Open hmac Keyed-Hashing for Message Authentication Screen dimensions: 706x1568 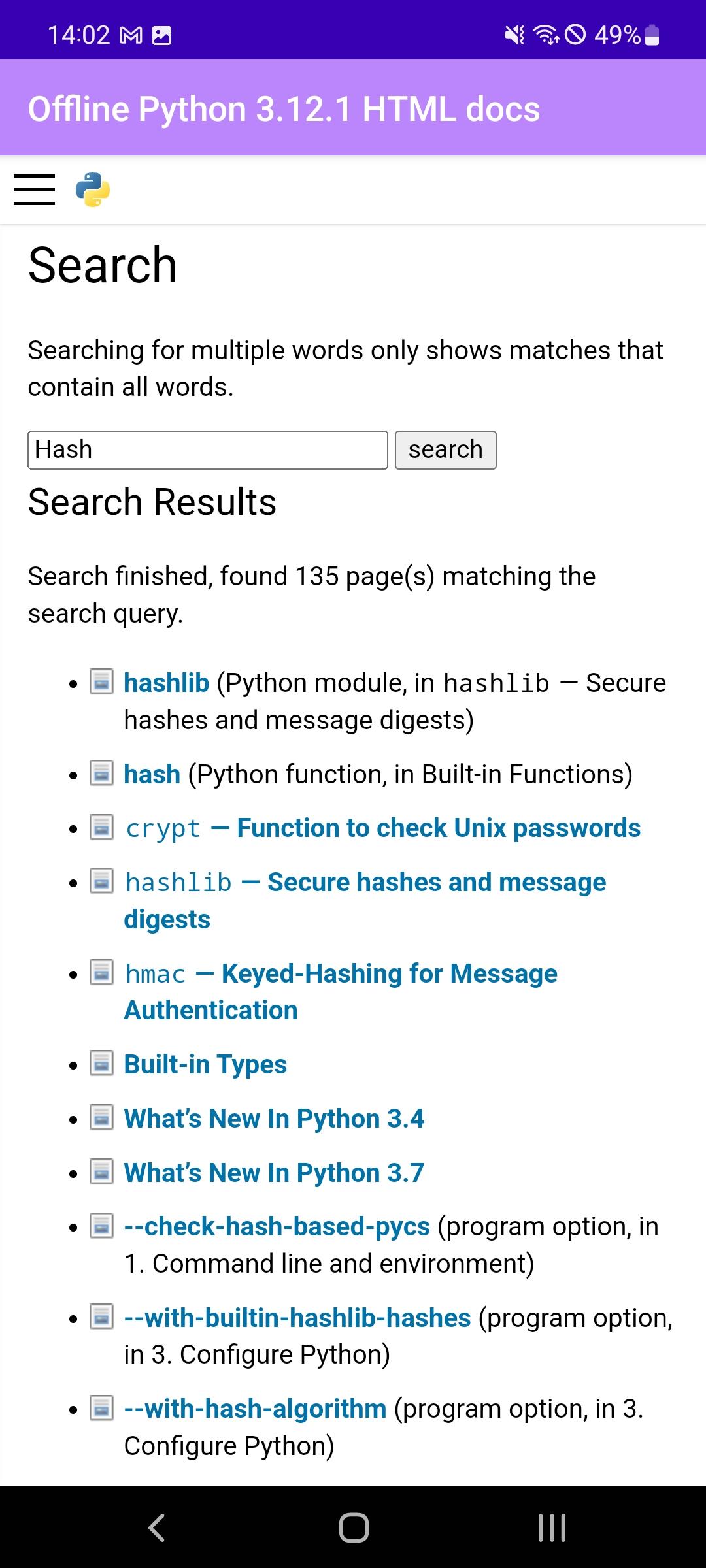[x=341, y=992]
